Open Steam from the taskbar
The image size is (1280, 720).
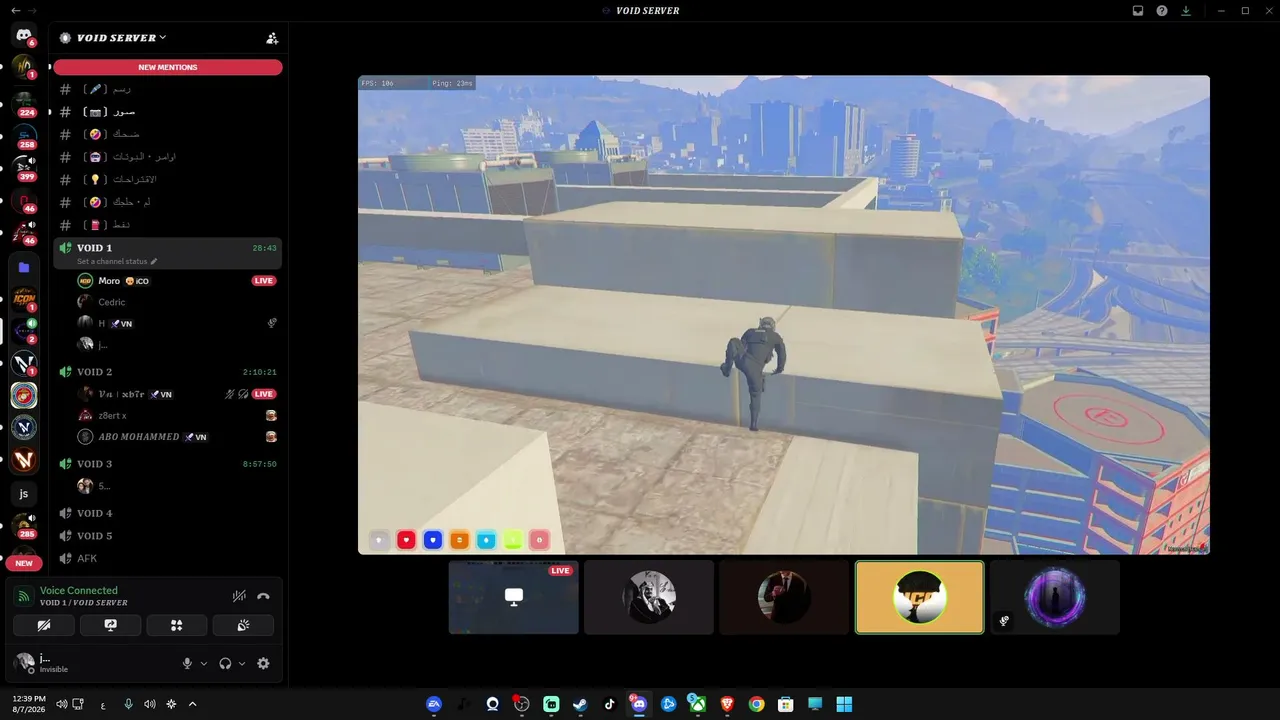pos(580,704)
